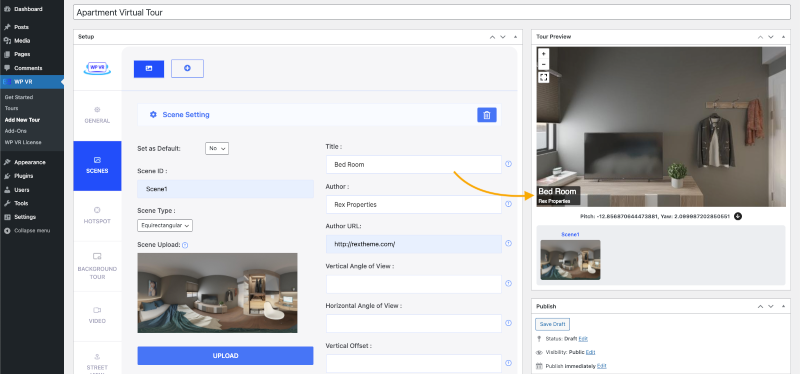Open the General settings tab
Viewport: 800px width, 374px height.
97,115
